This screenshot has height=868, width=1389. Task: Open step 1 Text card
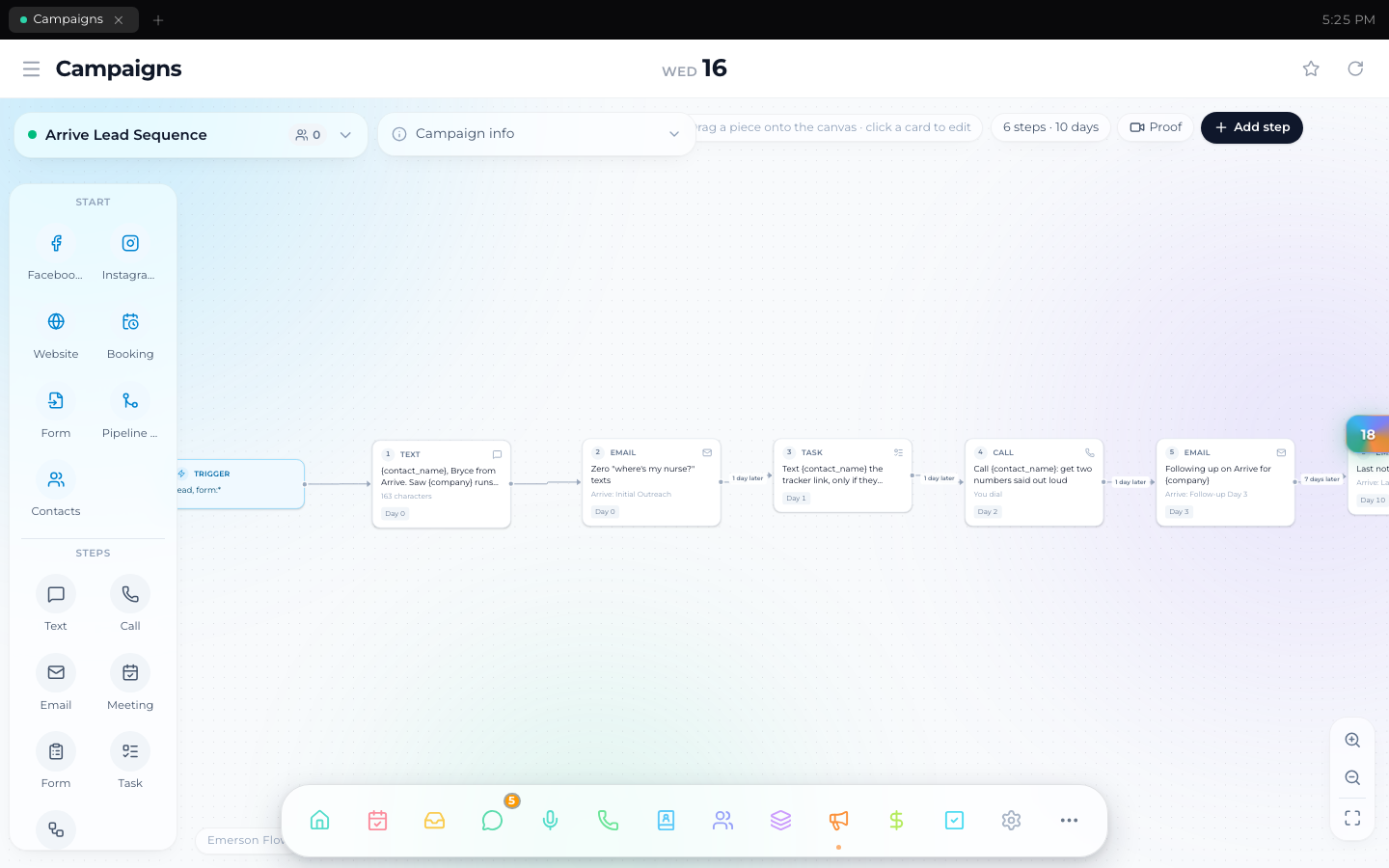pyautogui.click(x=442, y=484)
